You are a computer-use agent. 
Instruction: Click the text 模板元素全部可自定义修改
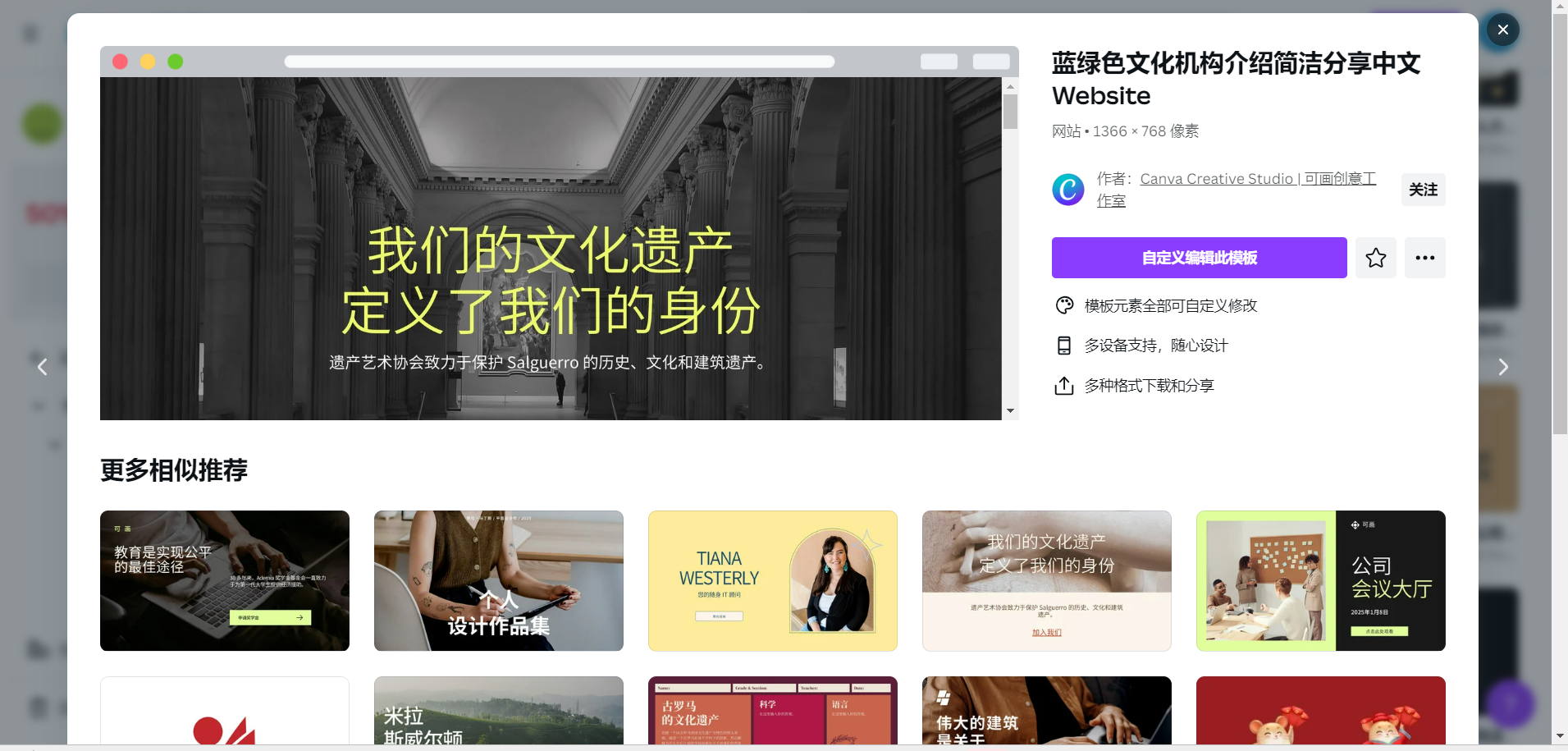(x=1171, y=305)
